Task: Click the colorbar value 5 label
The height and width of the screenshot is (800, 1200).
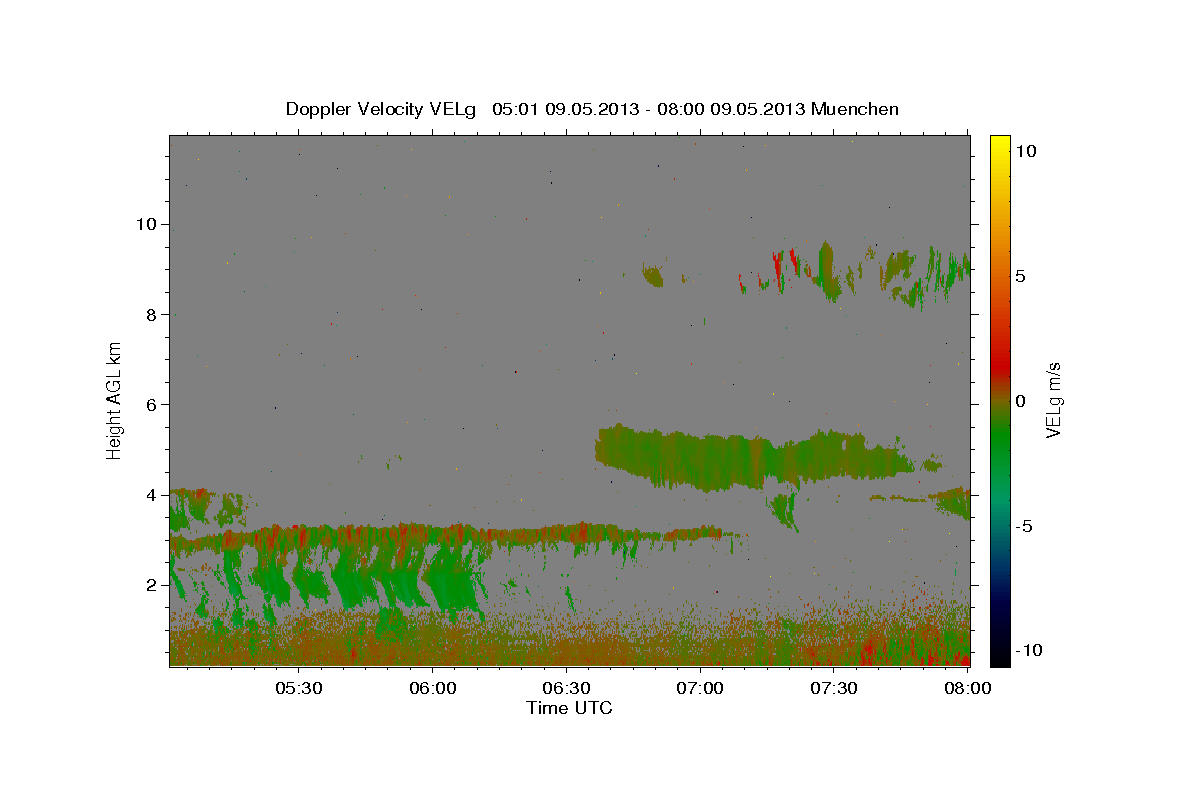Action: (1020, 275)
